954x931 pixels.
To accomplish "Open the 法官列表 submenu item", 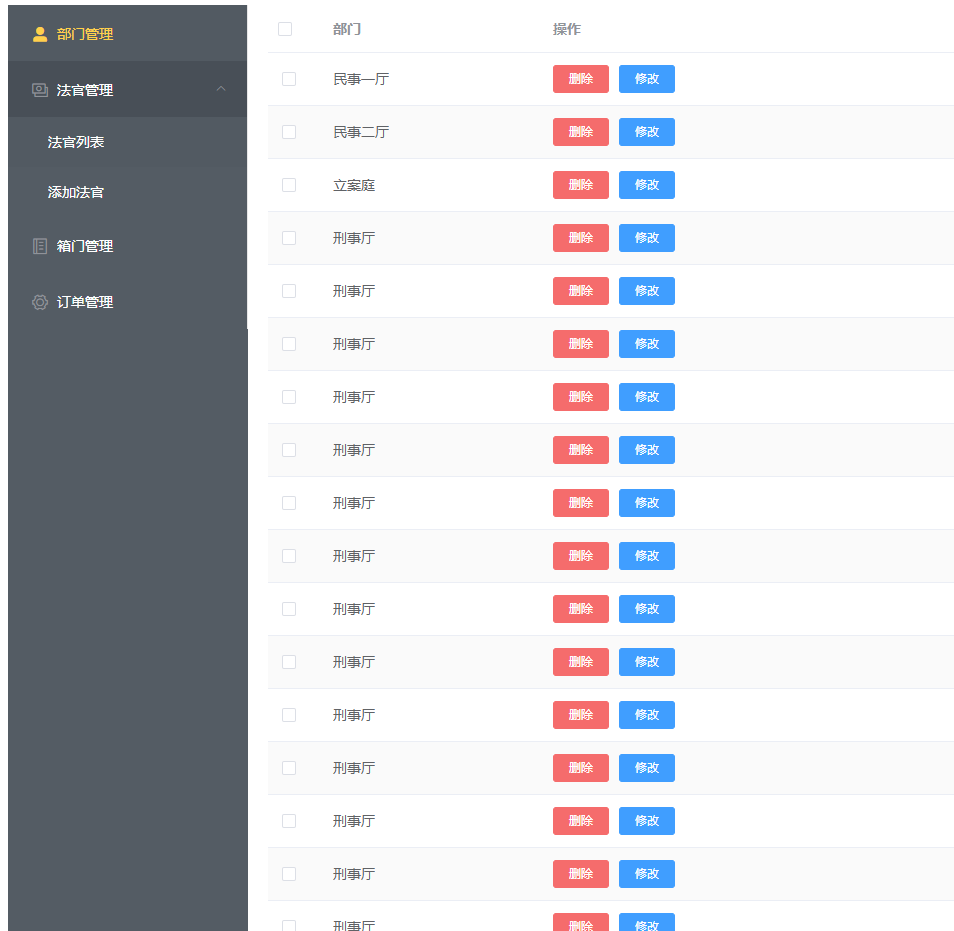I will coord(76,142).
